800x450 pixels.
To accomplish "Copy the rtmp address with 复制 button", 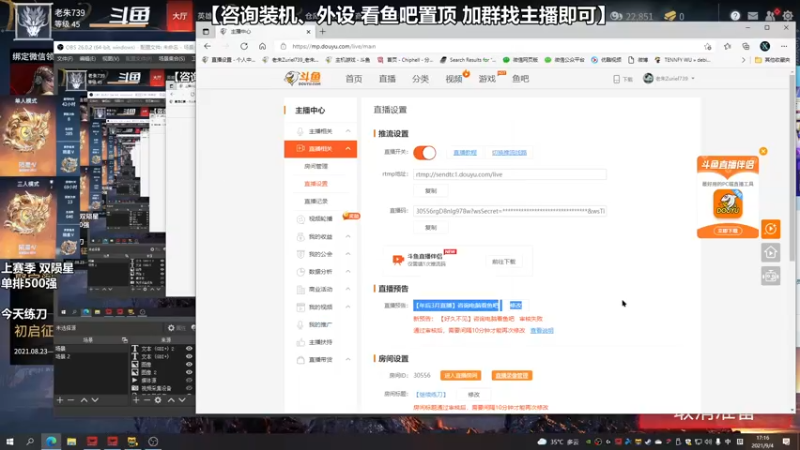I will click(x=431, y=191).
